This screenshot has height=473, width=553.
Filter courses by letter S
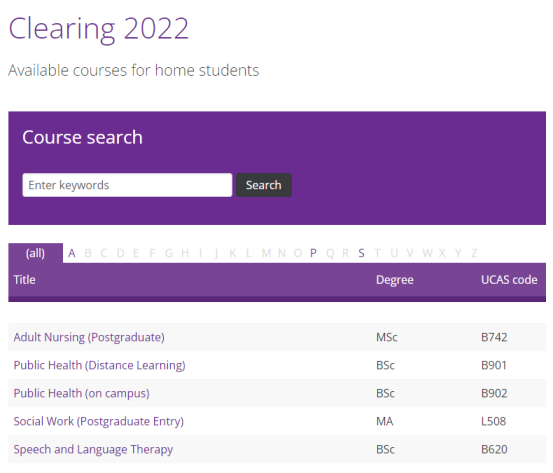pyautogui.click(x=361, y=253)
